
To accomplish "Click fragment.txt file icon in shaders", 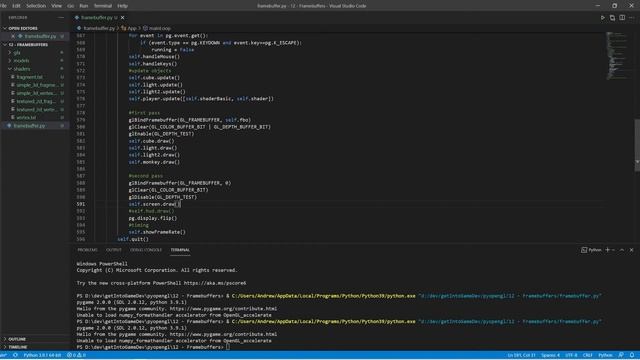I will pyautogui.click(x=13, y=77).
